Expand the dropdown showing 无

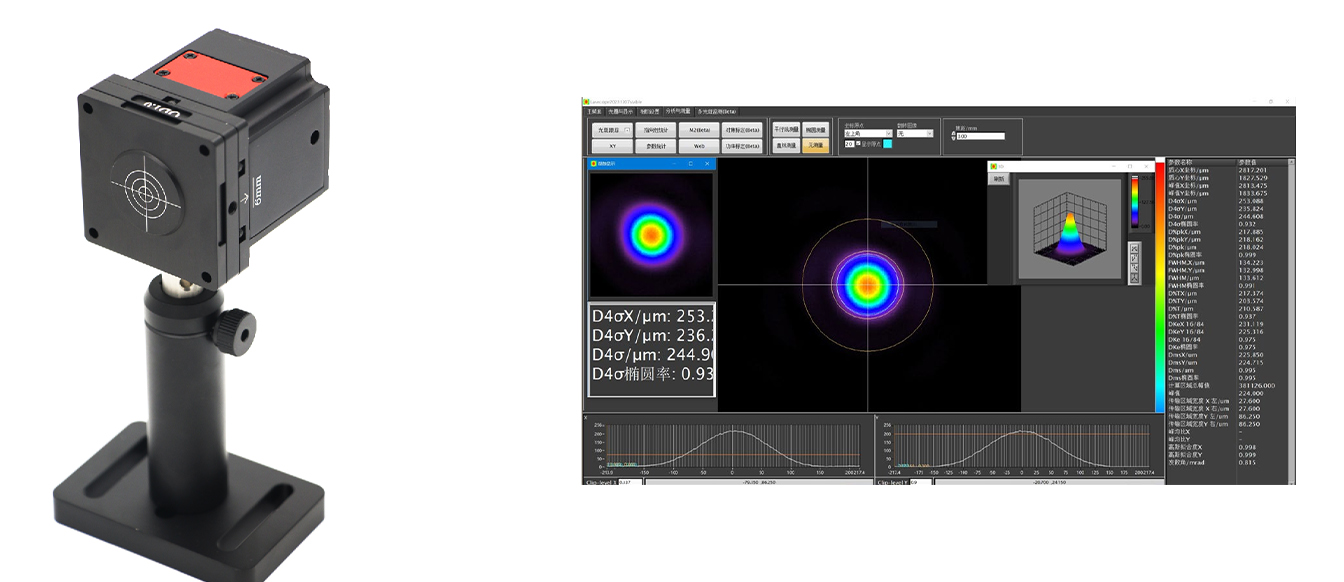pyautogui.click(x=914, y=133)
